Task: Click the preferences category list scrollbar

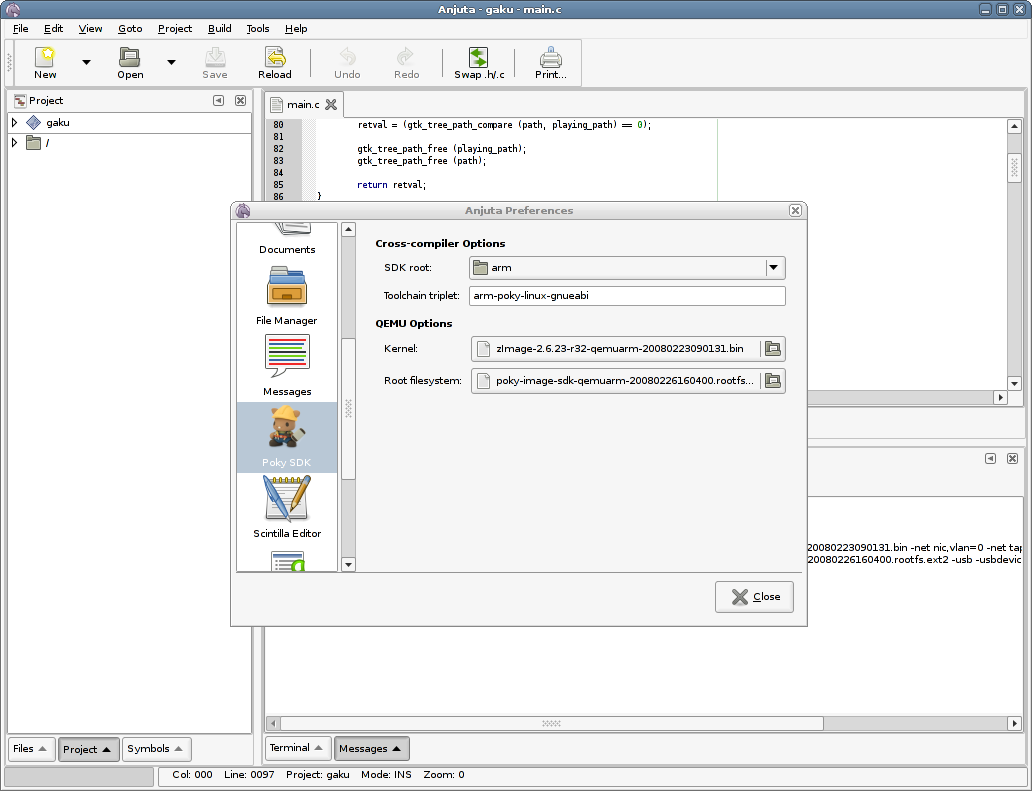Action: 348,408
